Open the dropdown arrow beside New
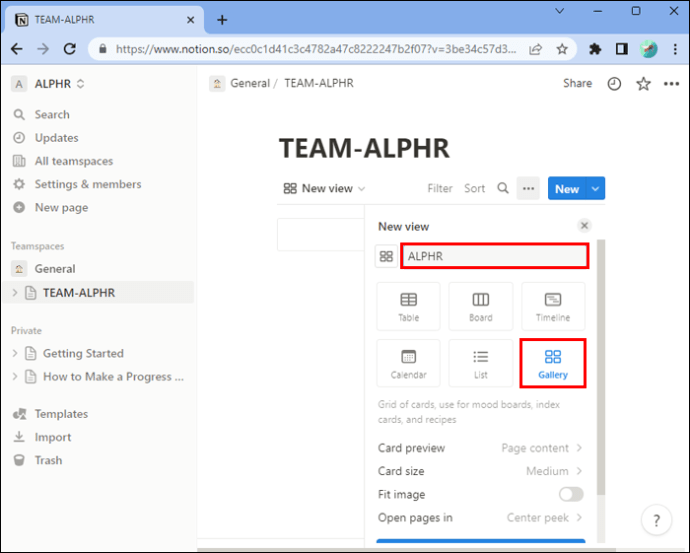690x553 pixels. [x=595, y=189]
